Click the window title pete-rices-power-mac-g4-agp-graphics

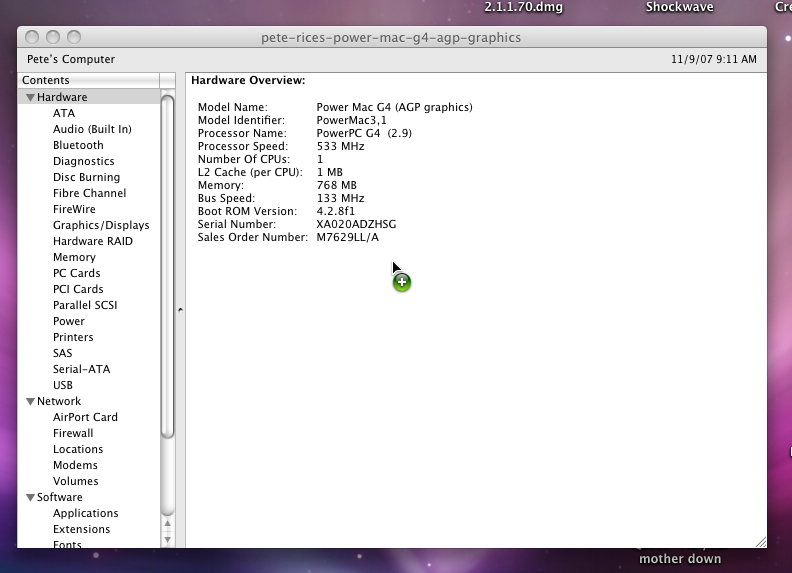391,38
